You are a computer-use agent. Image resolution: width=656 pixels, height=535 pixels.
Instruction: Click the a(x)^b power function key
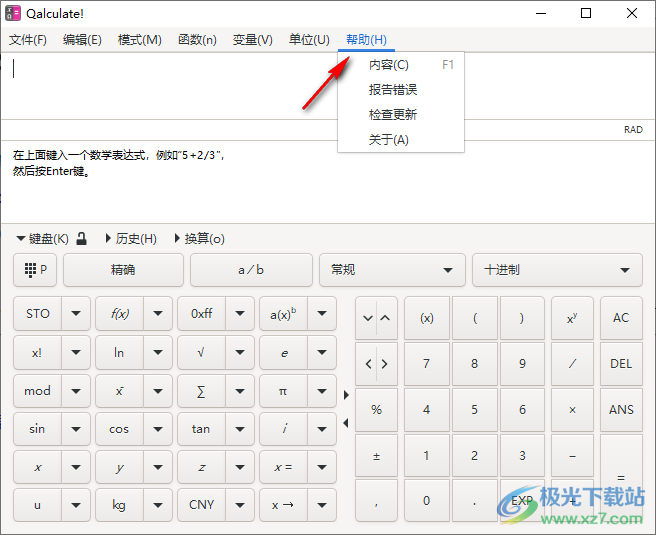[283, 314]
